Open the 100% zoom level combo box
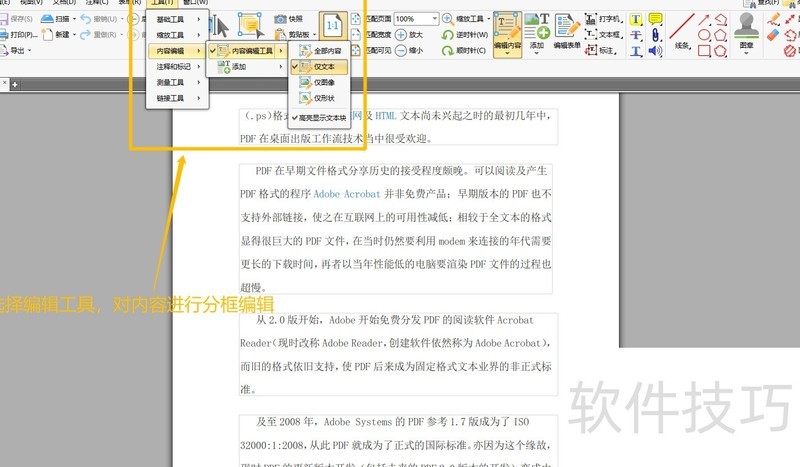Image resolution: width=800 pixels, height=467 pixels. click(416, 19)
